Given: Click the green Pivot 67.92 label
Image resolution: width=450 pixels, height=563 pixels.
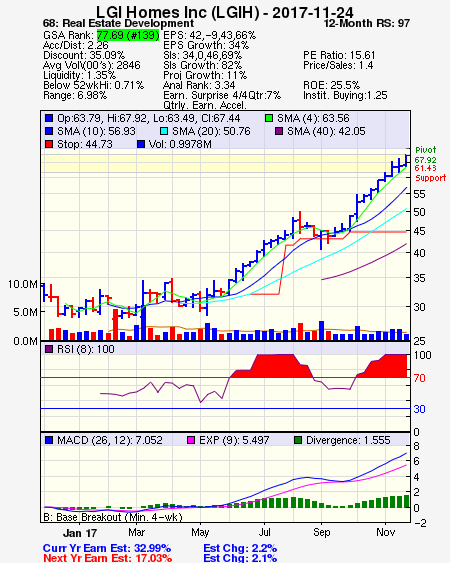Looking at the screenshot, I should pyautogui.click(x=426, y=155).
